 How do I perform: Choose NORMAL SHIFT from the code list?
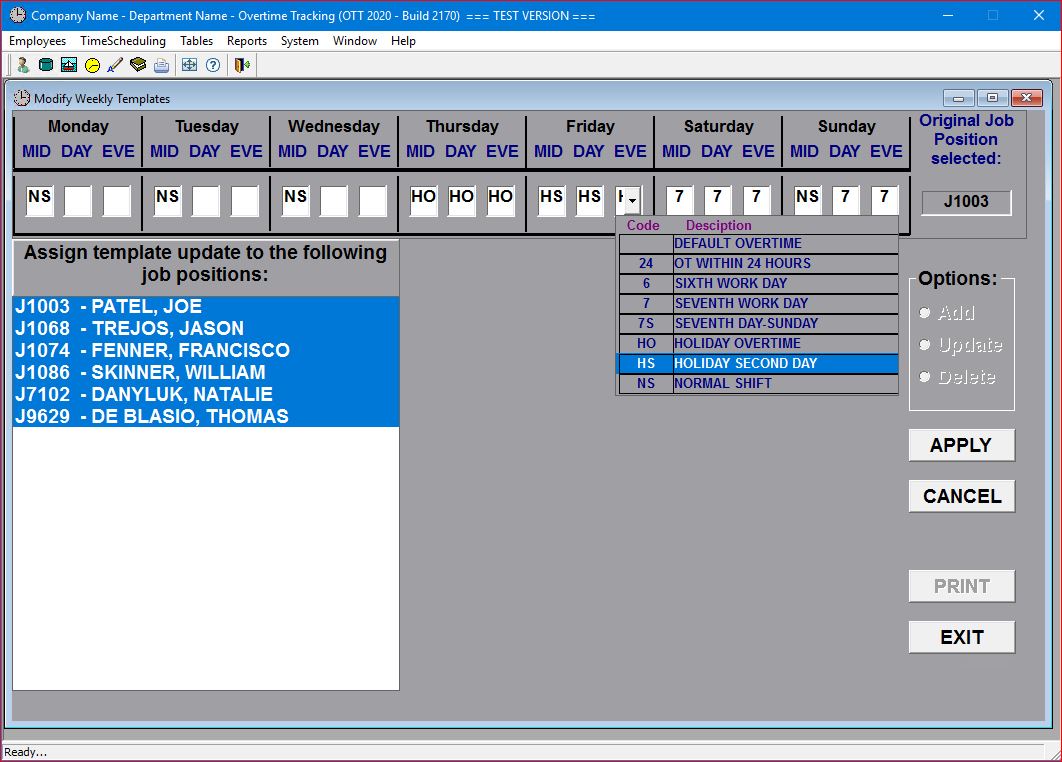click(x=759, y=383)
